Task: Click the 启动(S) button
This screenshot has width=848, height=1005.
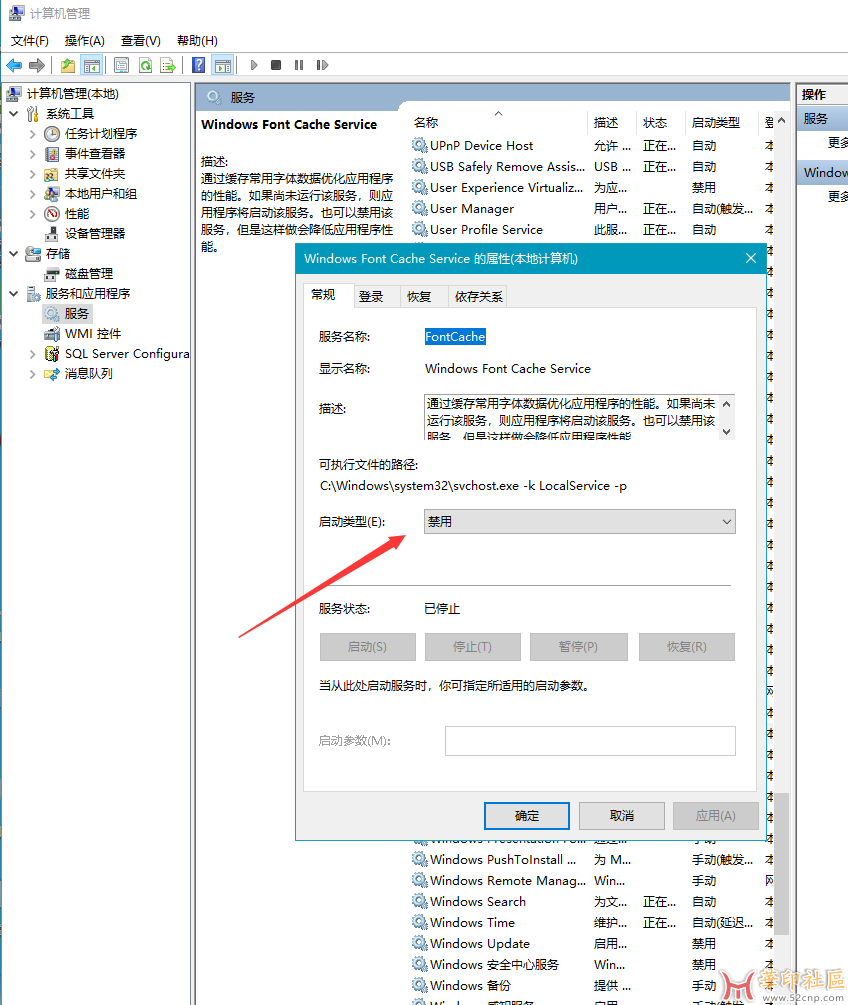Action: point(367,647)
